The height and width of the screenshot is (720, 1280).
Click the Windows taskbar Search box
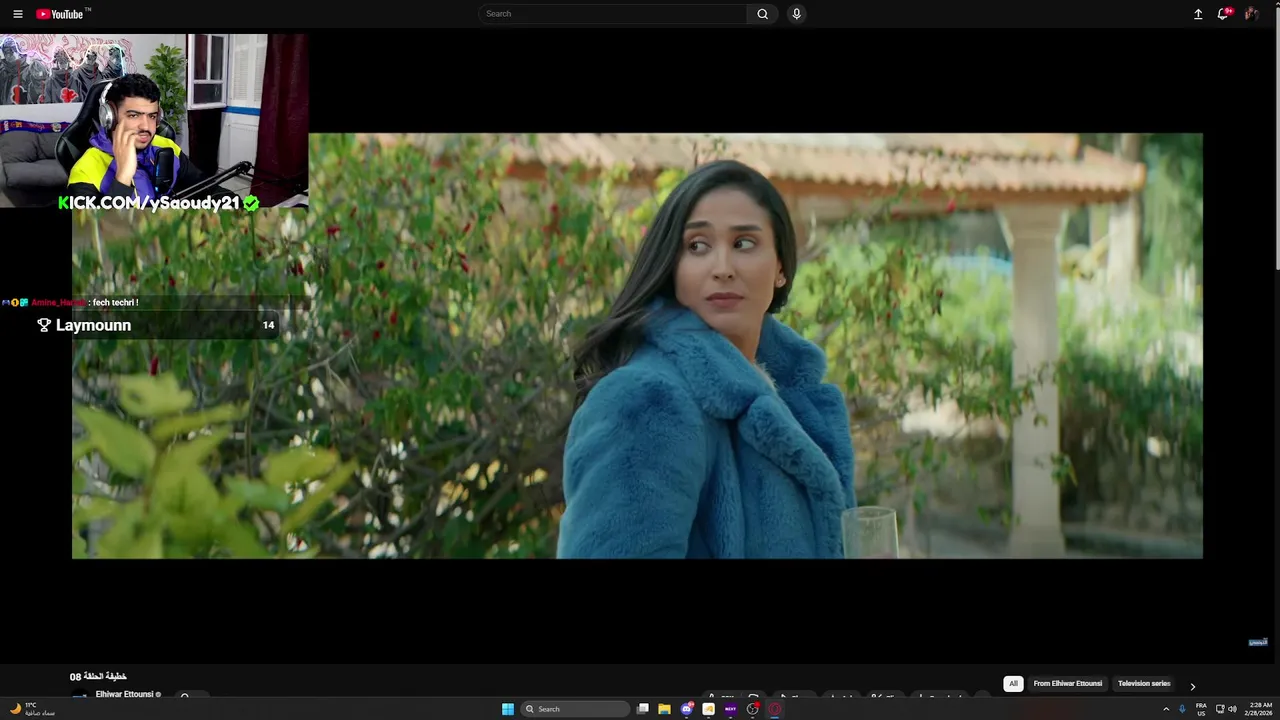pos(575,709)
